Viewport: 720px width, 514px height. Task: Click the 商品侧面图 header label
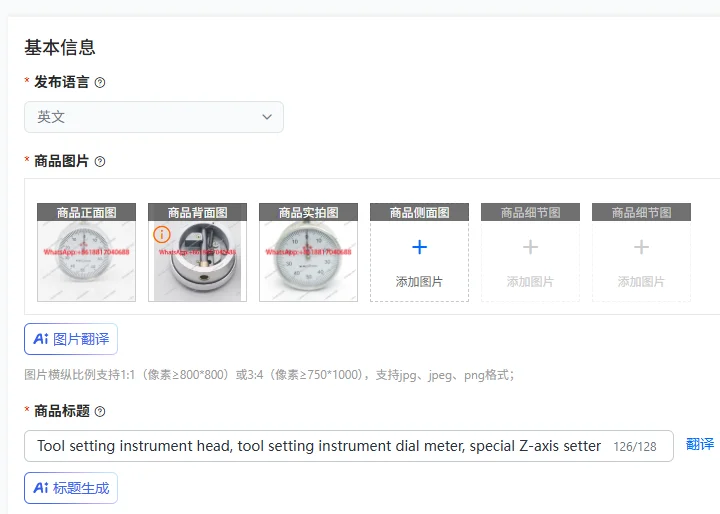(419, 213)
